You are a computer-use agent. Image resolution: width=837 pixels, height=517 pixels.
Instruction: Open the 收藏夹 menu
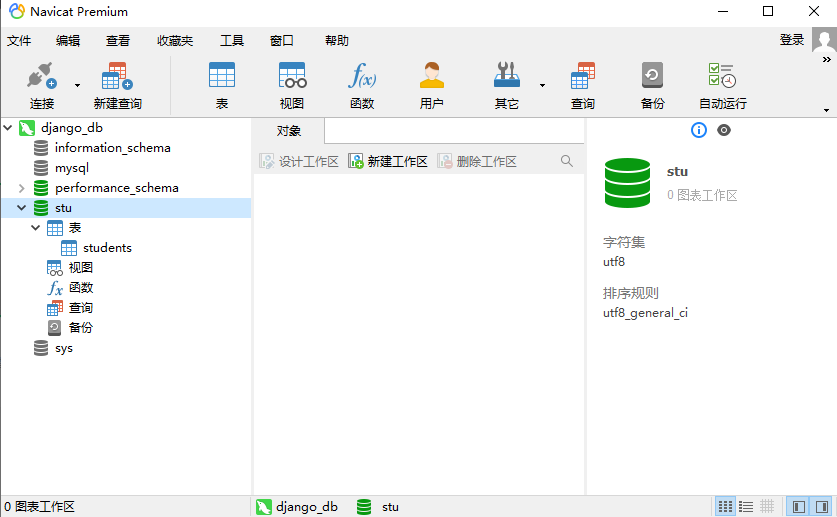pos(175,41)
